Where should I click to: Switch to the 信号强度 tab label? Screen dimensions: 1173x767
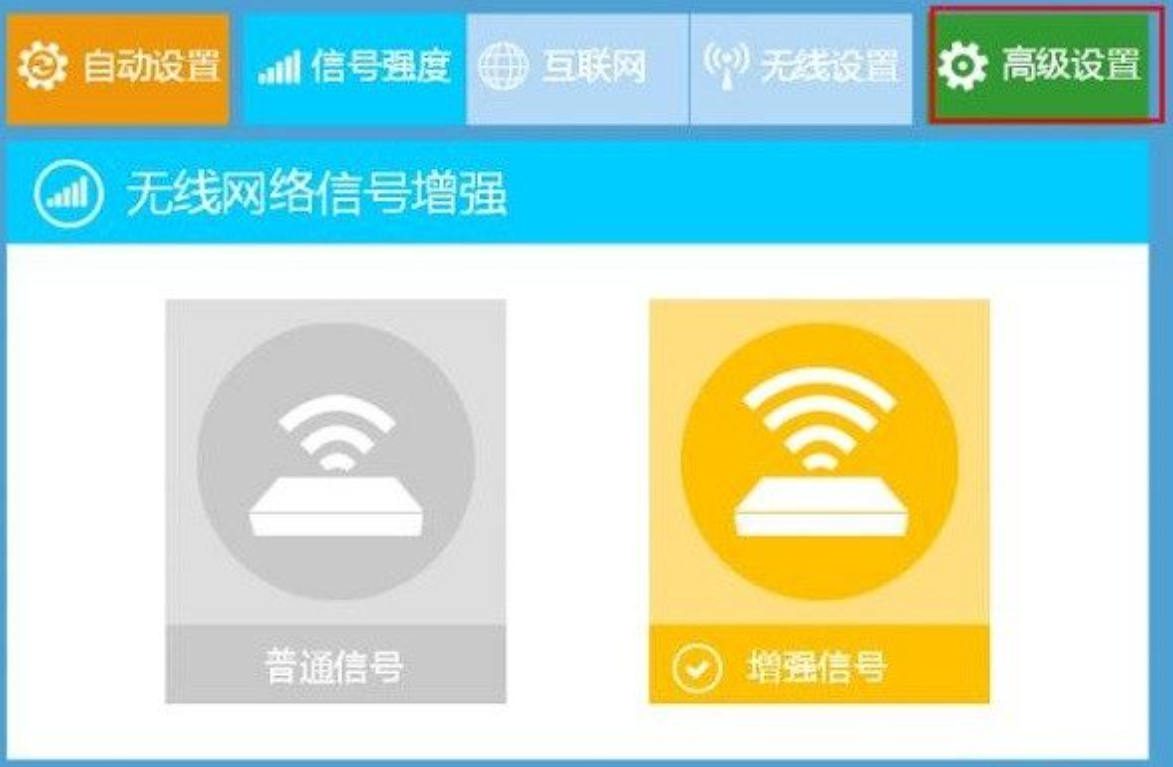point(381,66)
